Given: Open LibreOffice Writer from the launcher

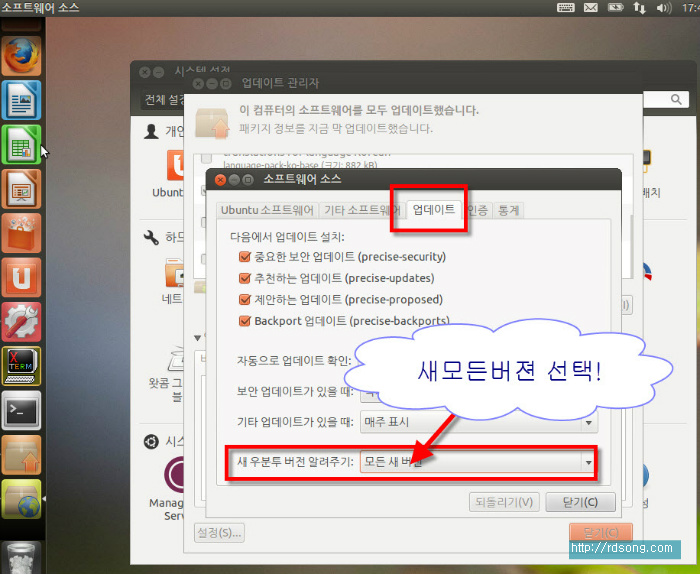Looking at the screenshot, I should point(21,100).
